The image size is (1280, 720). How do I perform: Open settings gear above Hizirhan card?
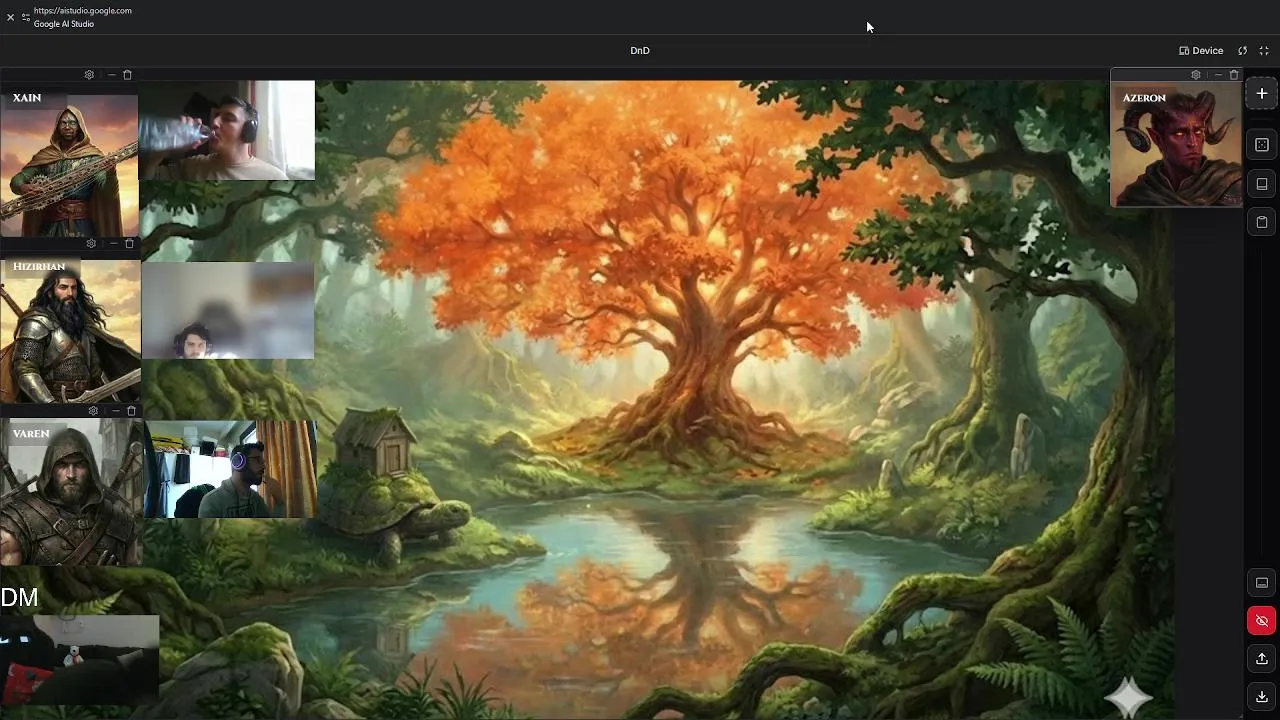point(91,243)
